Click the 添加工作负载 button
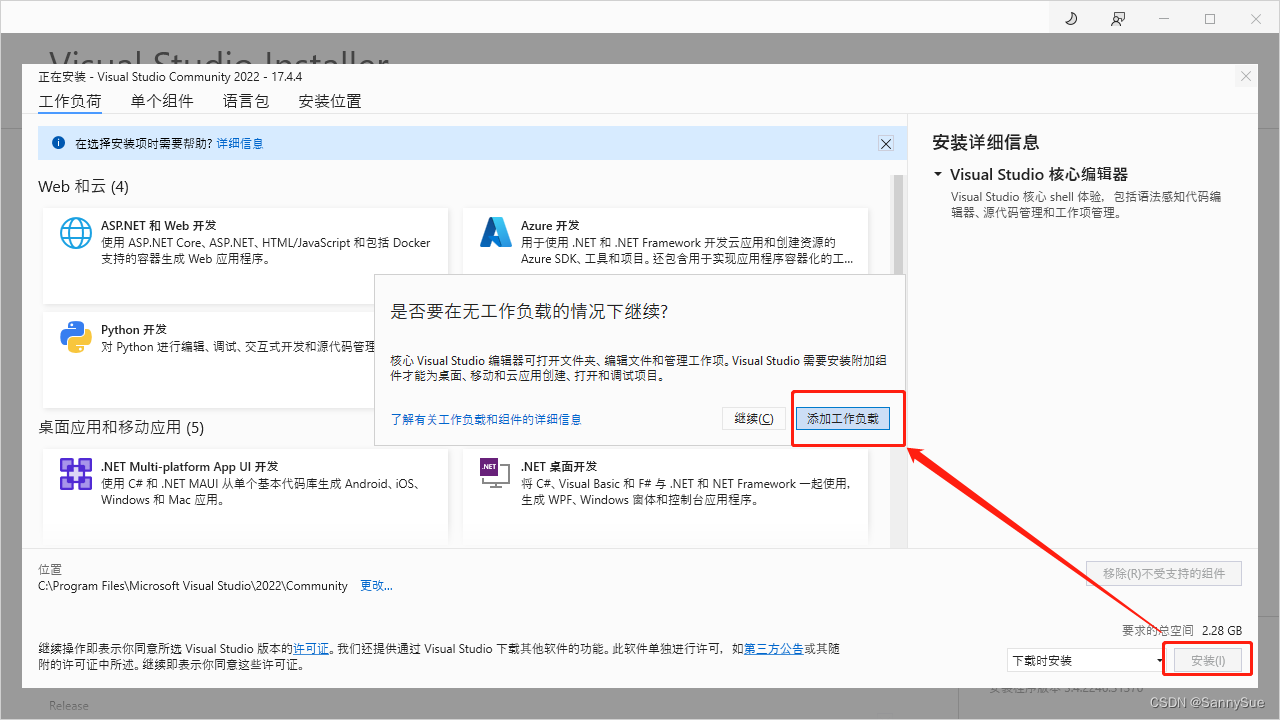The image size is (1280, 720). coord(843,418)
